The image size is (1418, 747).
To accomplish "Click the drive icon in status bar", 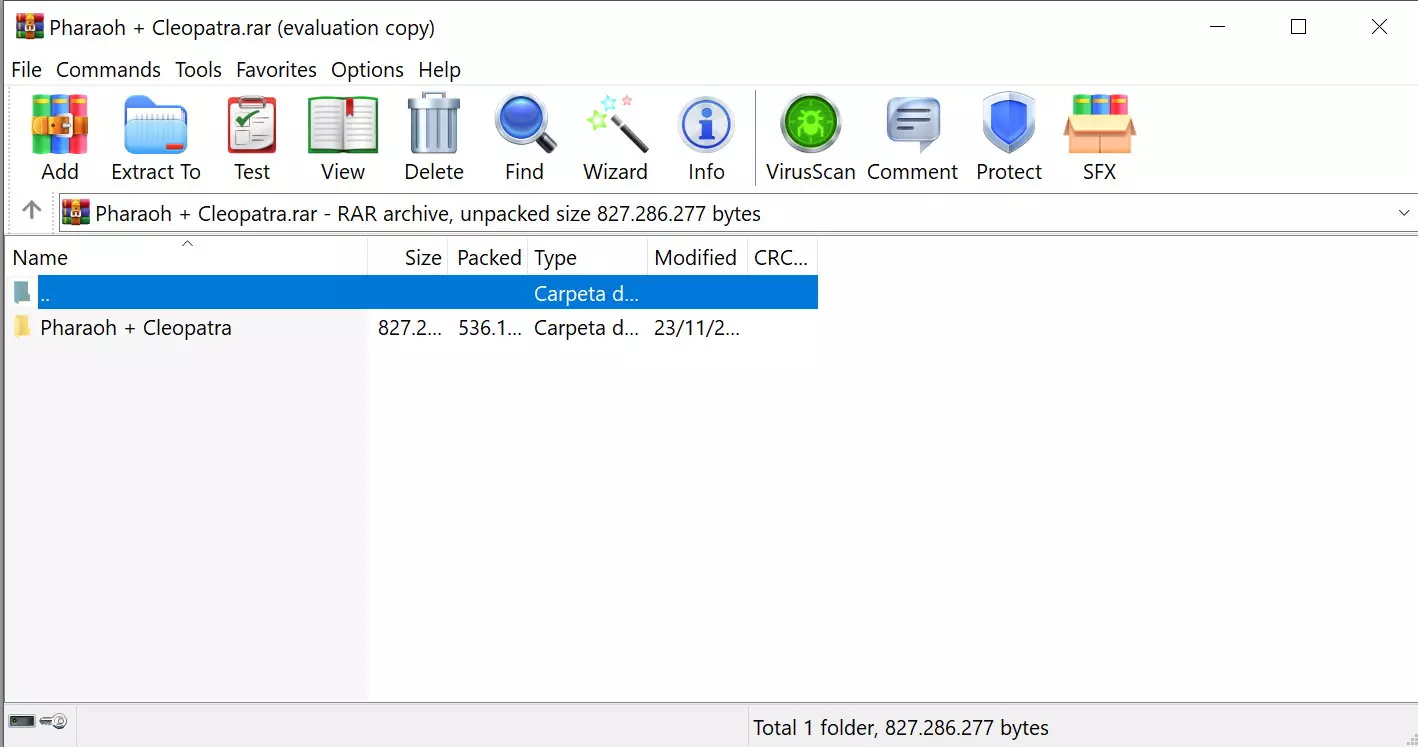I will click(x=21, y=720).
